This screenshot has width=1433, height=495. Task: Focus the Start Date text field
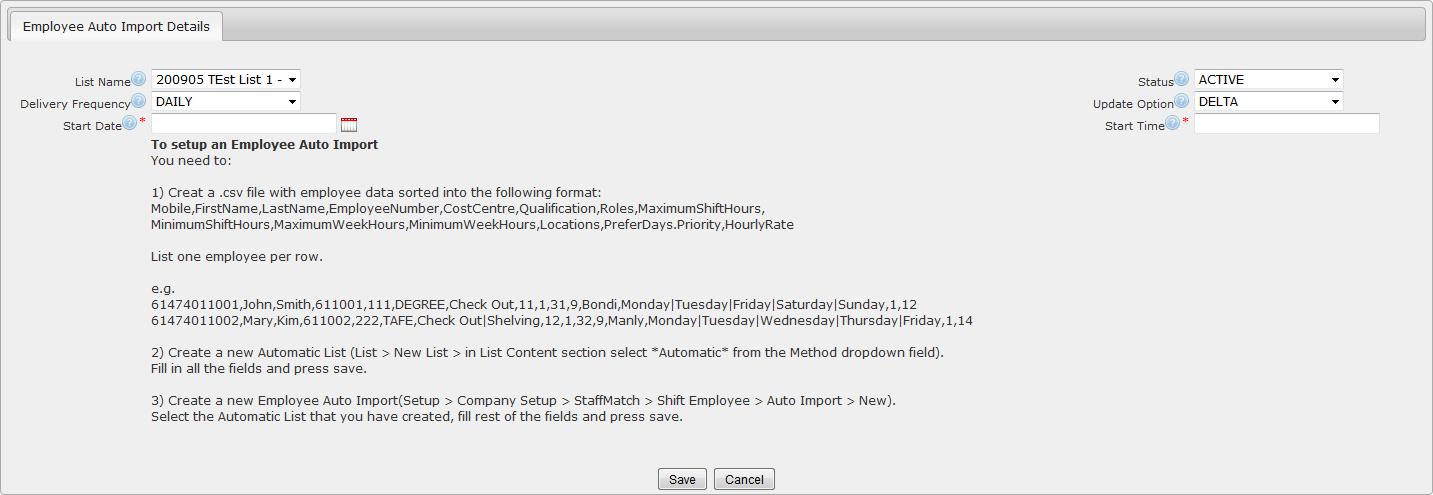coord(243,124)
